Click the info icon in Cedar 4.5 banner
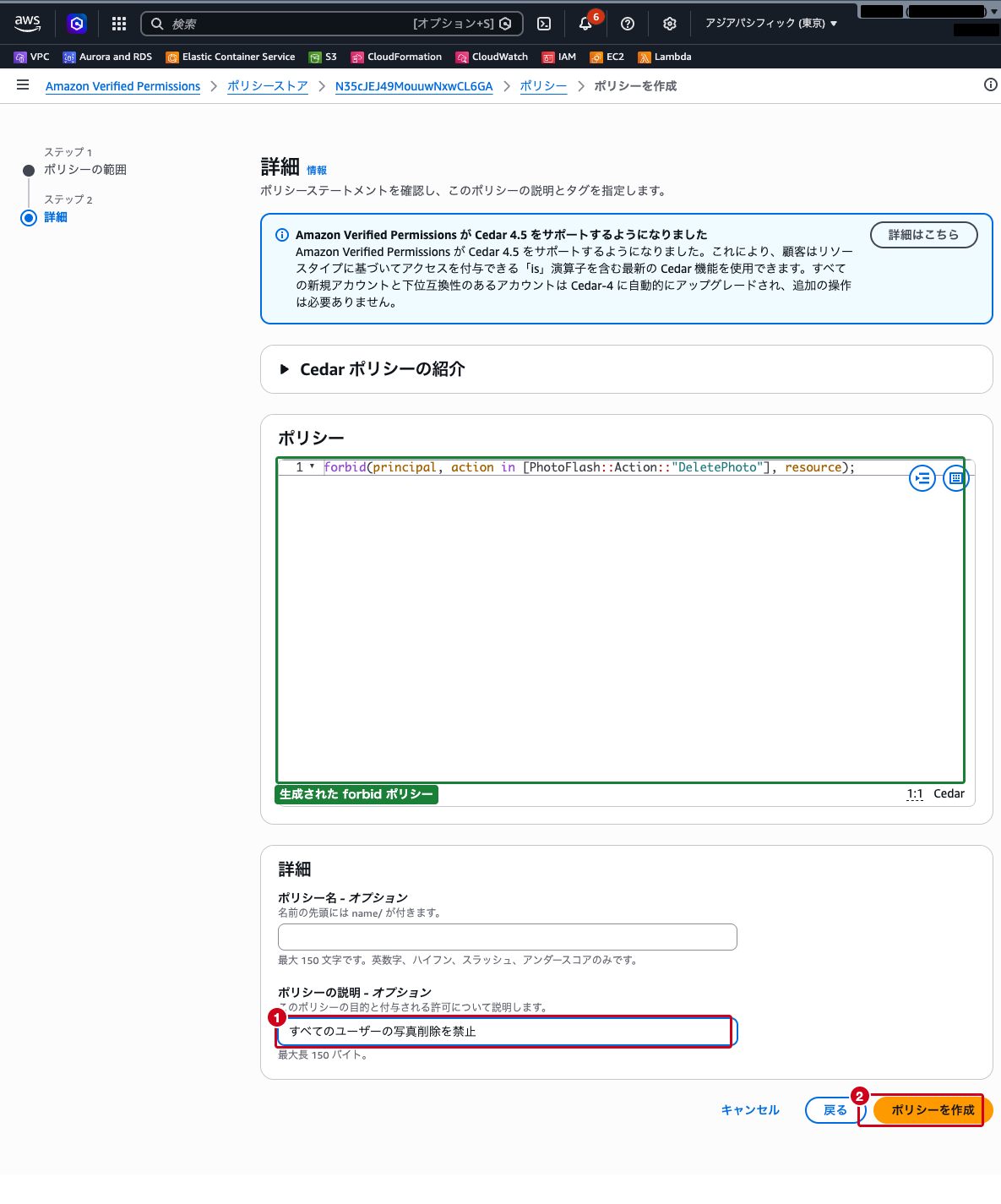Image resolution: width=1001 pixels, height=1204 pixels. 282,235
